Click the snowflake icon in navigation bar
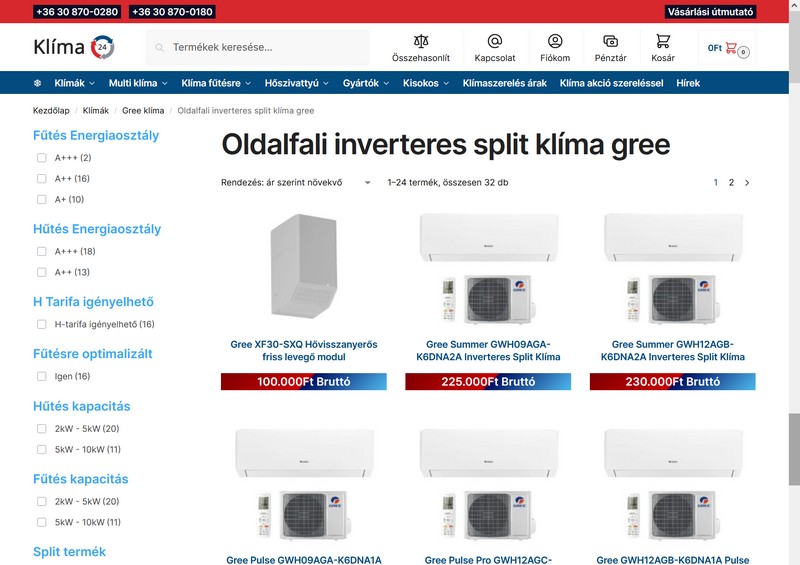 pyautogui.click(x=37, y=83)
